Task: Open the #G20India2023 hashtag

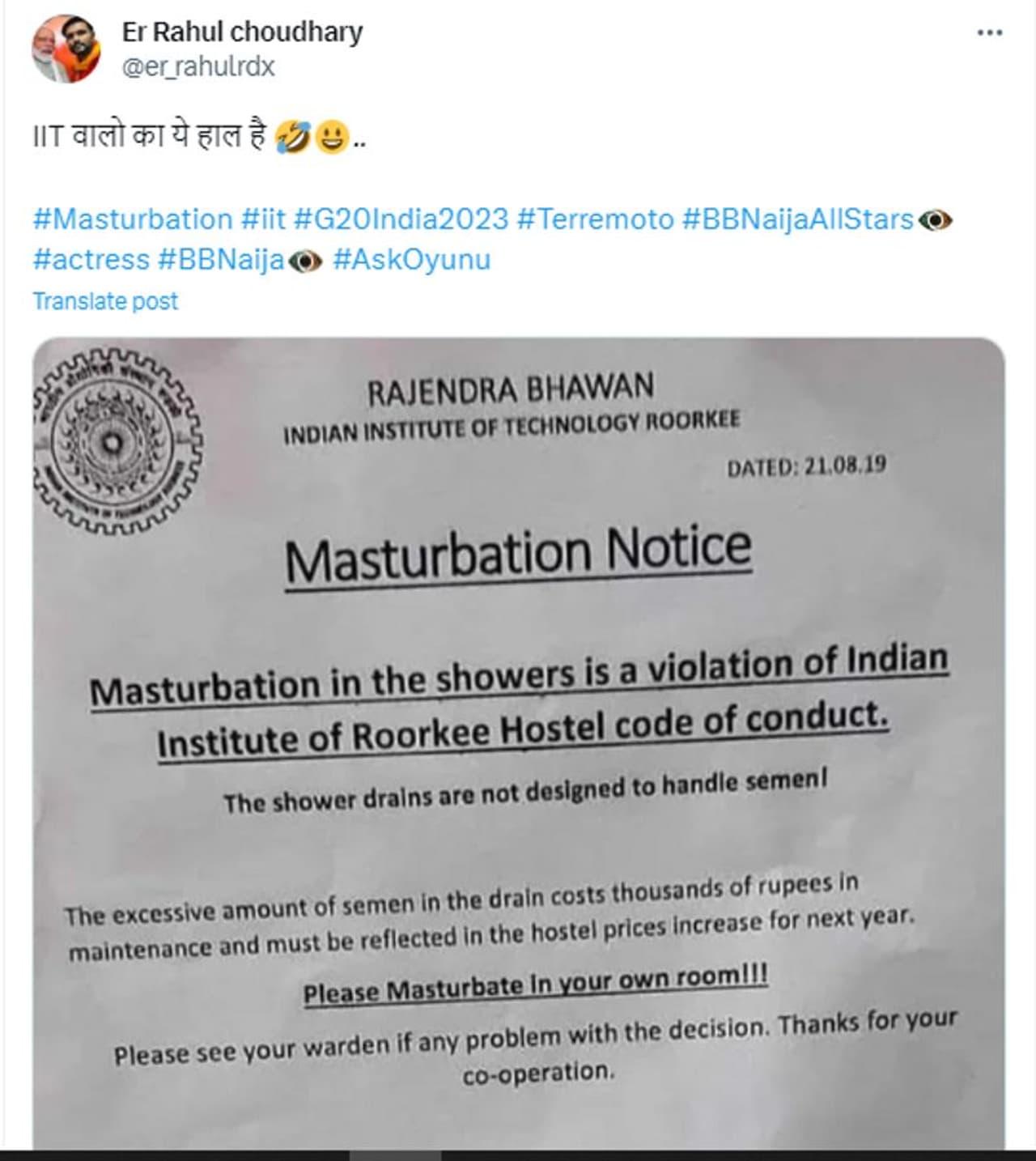Action: (x=401, y=219)
